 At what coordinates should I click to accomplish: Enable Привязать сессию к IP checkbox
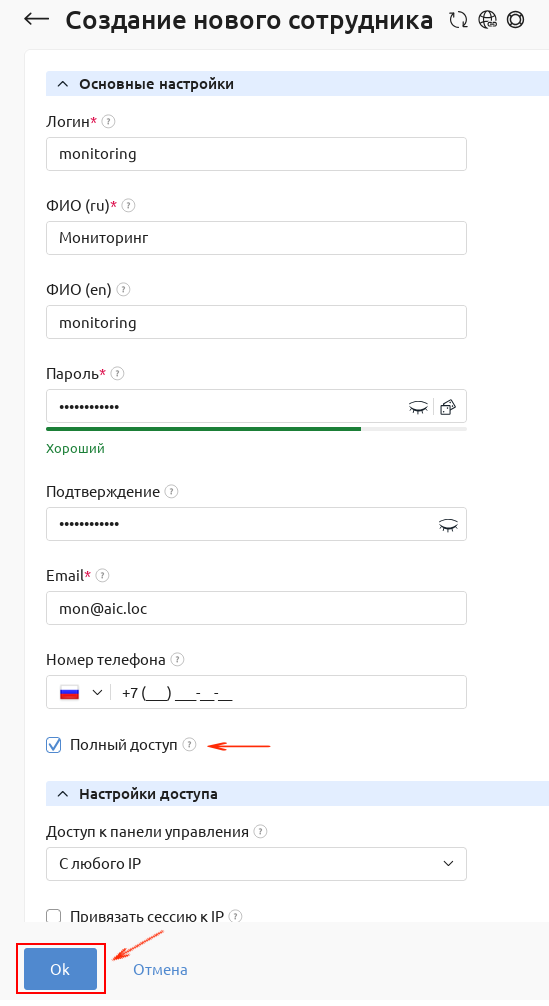tap(54, 916)
